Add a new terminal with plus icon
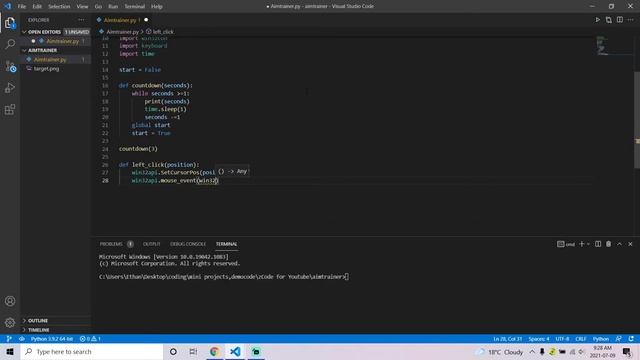This screenshot has width=640, height=360. [582, 244]
